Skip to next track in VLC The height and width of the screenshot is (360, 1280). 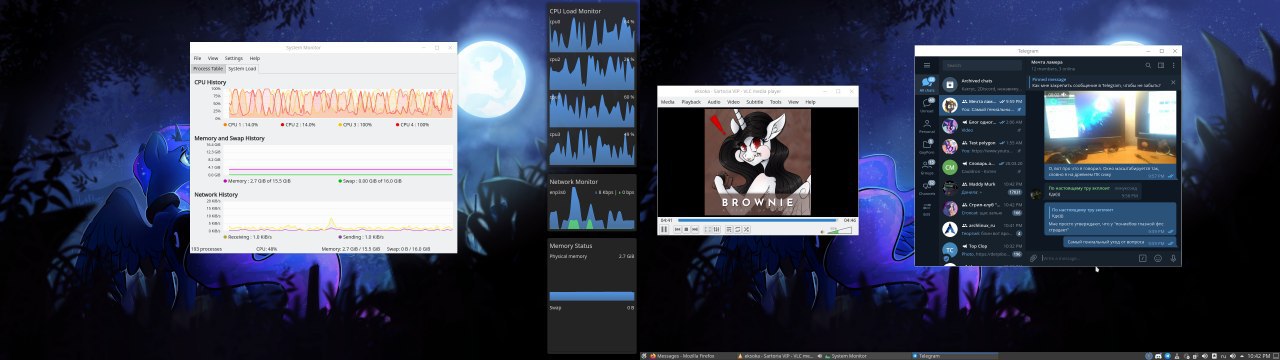(x=695, y=230)
